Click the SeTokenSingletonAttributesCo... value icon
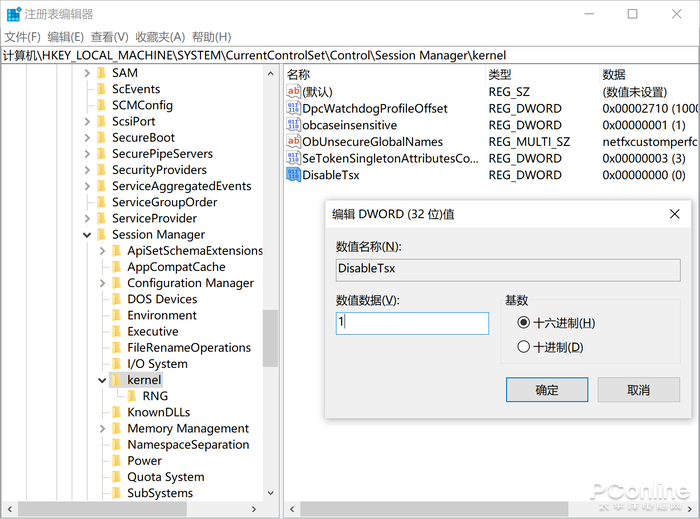Viewport: 700px width, 519px height. coord(293,158)
